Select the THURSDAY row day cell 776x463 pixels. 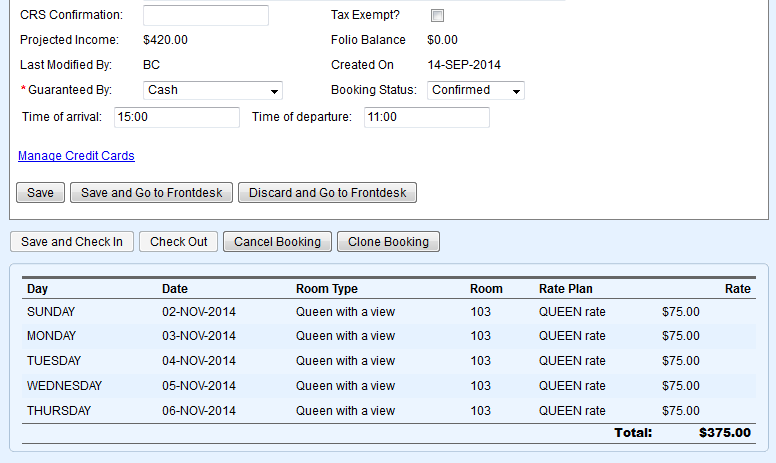[59, 411]
